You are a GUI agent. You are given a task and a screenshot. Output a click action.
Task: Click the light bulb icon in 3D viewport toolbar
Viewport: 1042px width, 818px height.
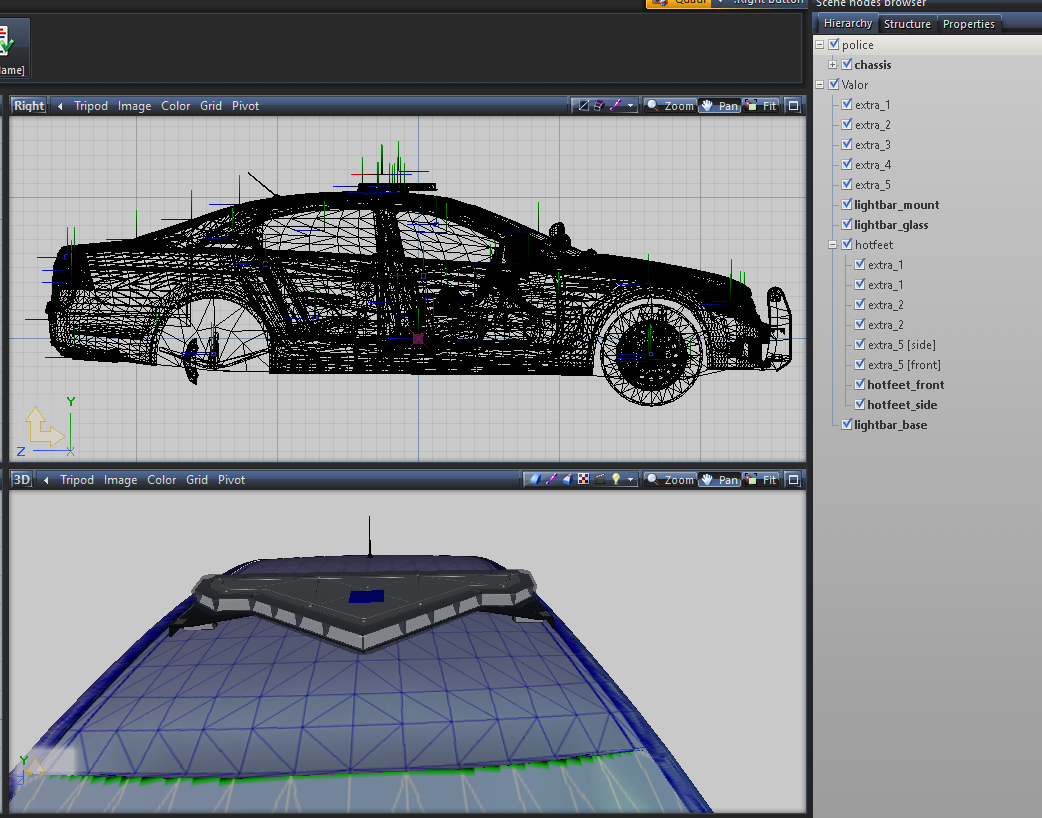point(616,480)
